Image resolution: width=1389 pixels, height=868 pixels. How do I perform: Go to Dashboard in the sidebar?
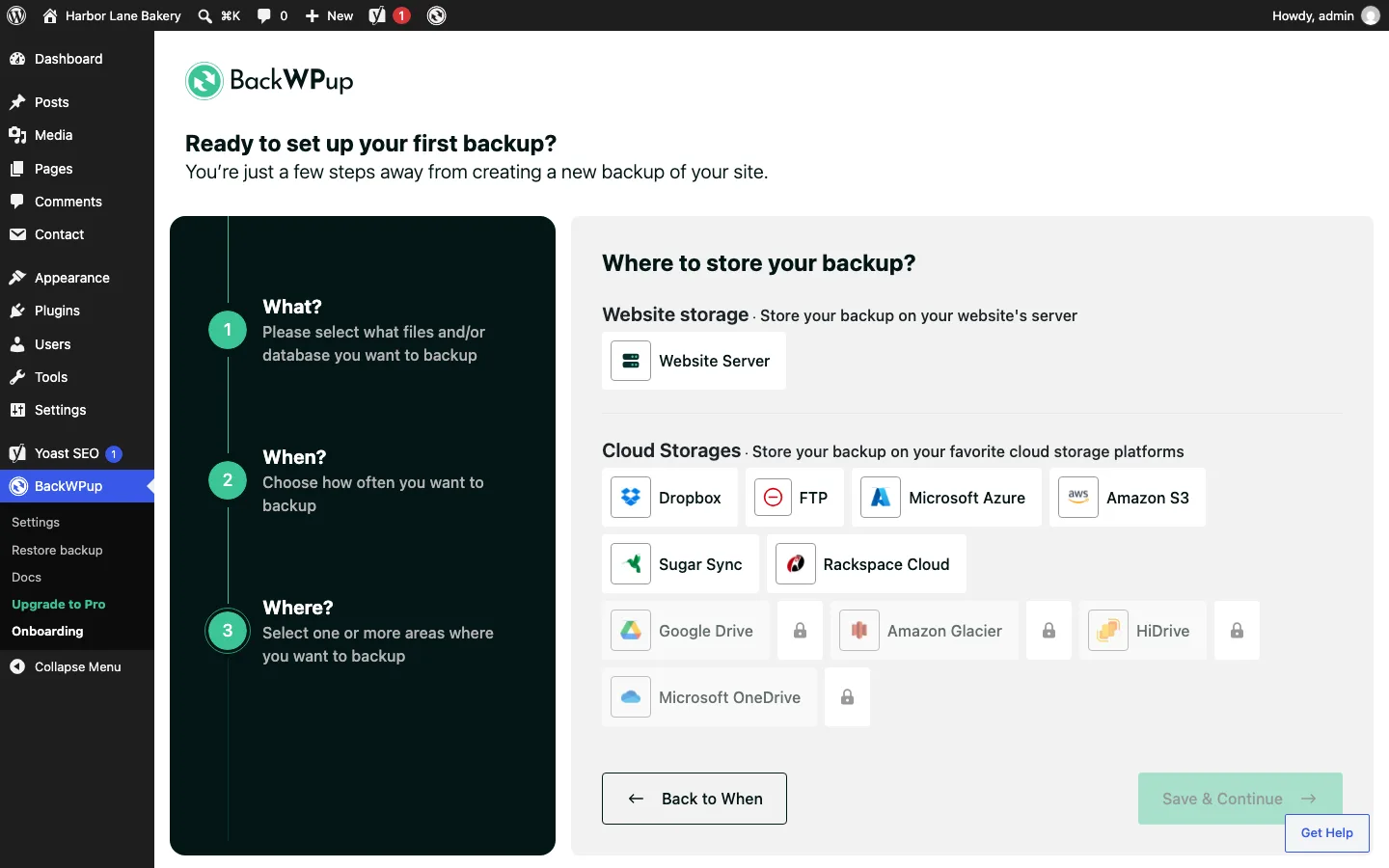pyautogui.click(x=77, y=59)
